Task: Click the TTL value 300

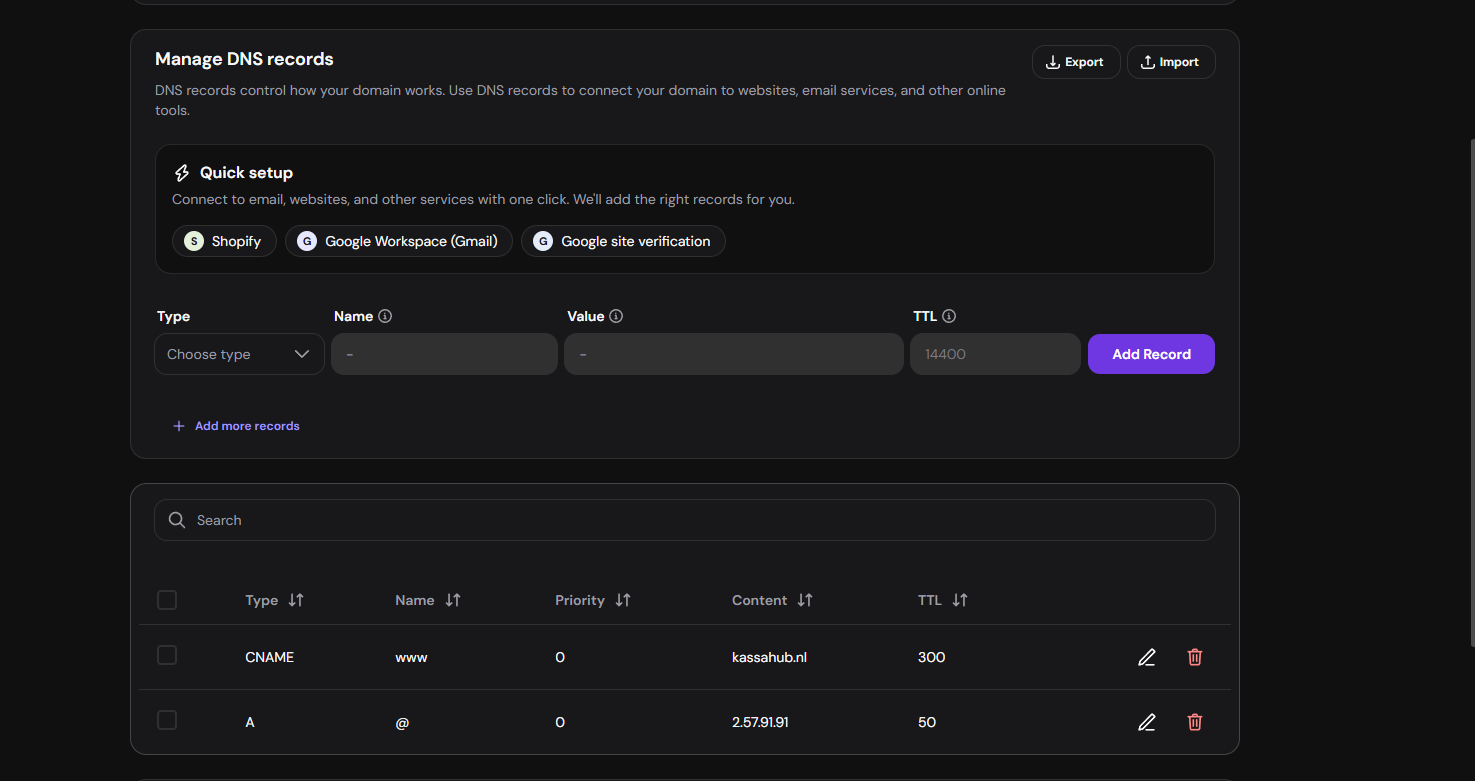Action: (x=931, y=657)
